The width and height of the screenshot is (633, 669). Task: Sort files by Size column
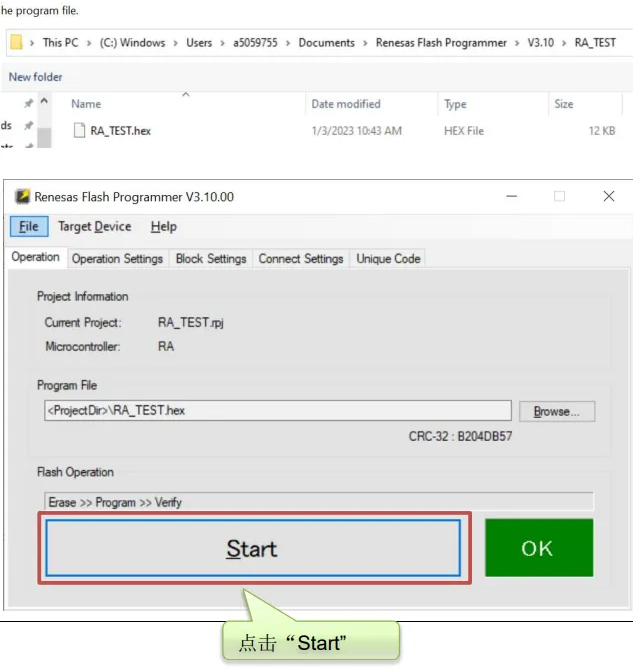[563, 104]
